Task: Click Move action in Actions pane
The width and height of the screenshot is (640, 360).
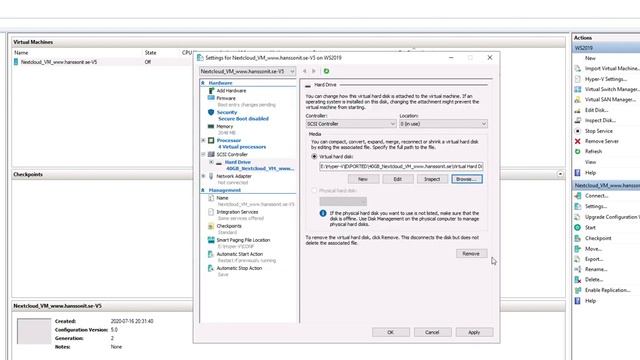Action: coord(593,249)
